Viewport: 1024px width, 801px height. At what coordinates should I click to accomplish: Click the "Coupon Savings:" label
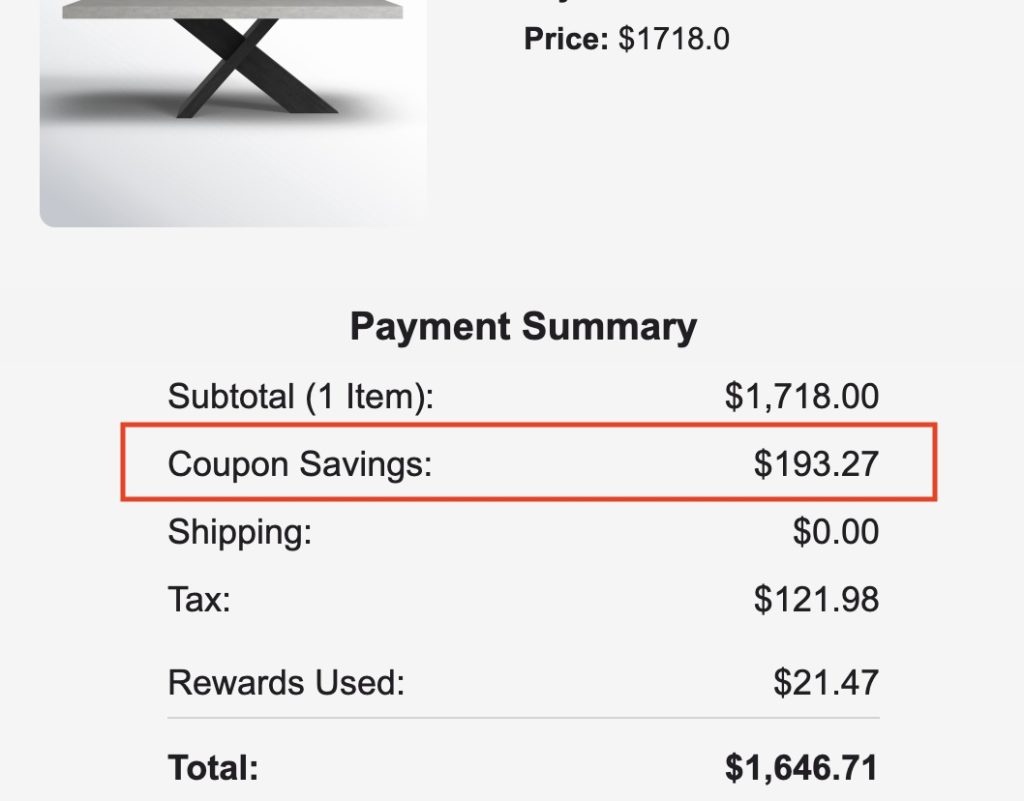point(300,464)
